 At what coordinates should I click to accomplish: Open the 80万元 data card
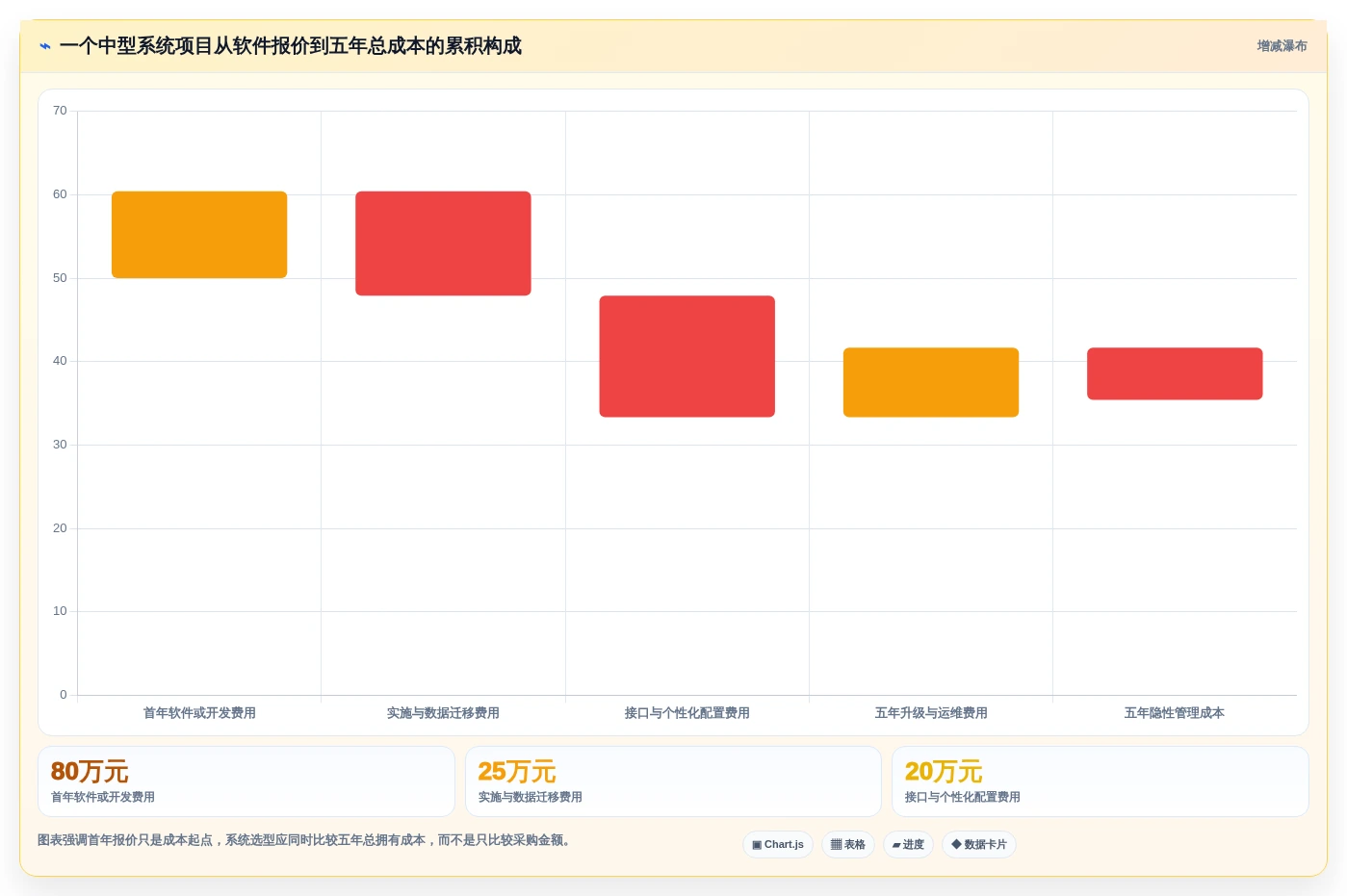tap(246, 781)
